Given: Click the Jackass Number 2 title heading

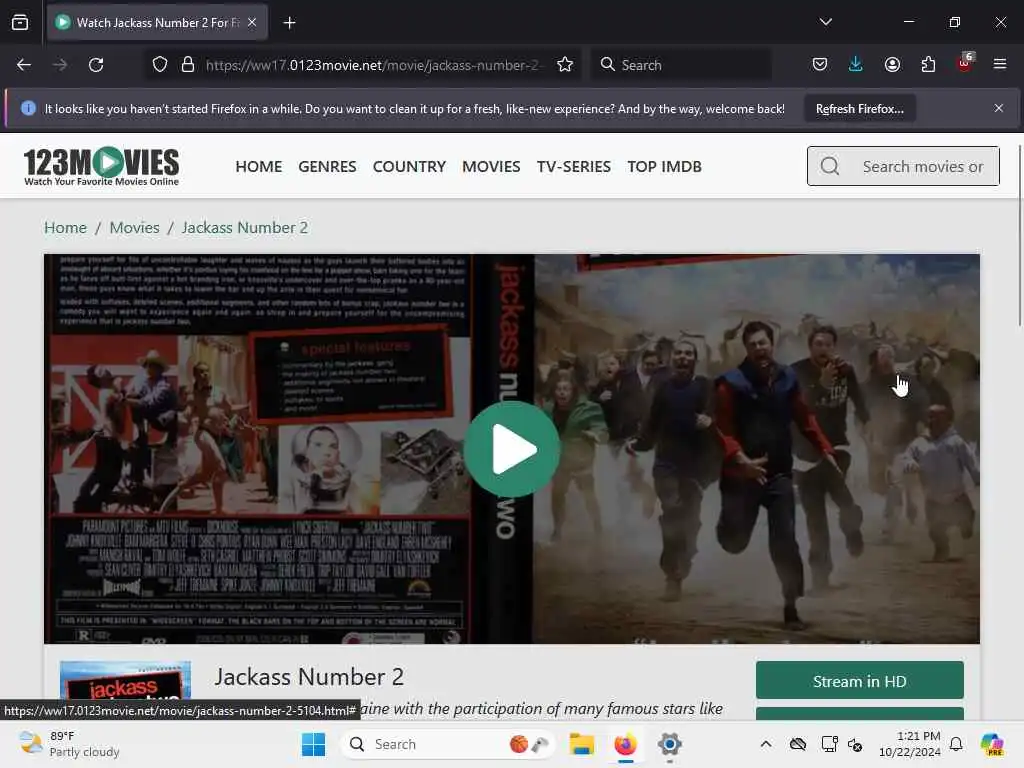Looking at the screenshot, I should 309,677.
